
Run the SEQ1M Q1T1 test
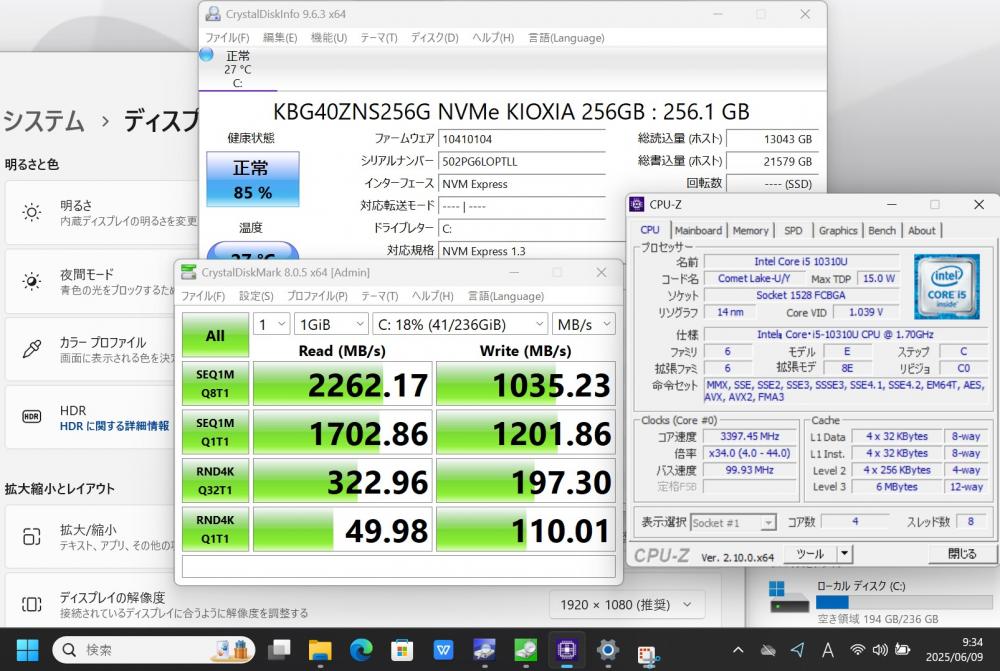215,432
